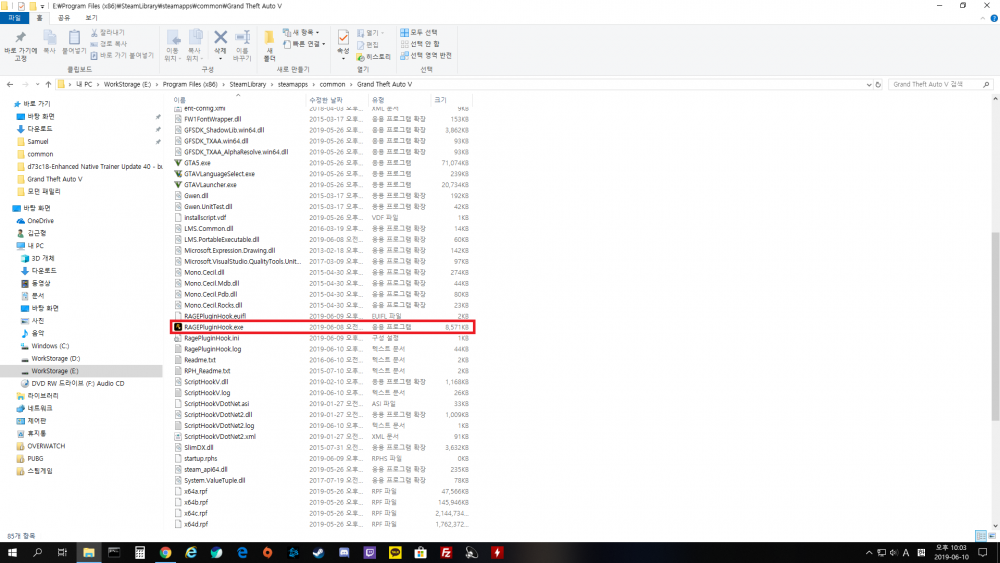This screenshot has height=563, width=1000.
Task: Open recent locations dropdown arrow
Action: coord(37,84)
